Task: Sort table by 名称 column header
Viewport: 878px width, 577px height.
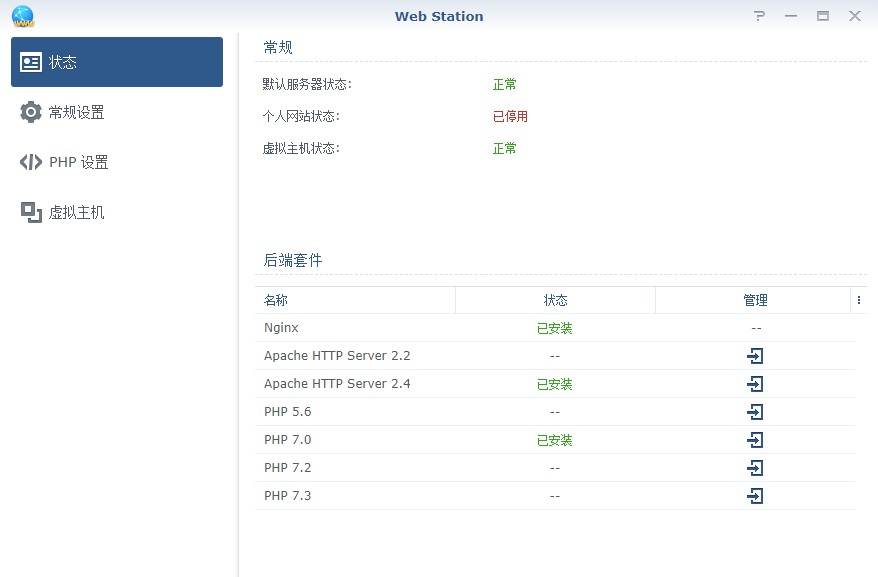Action: click(355, 300)
